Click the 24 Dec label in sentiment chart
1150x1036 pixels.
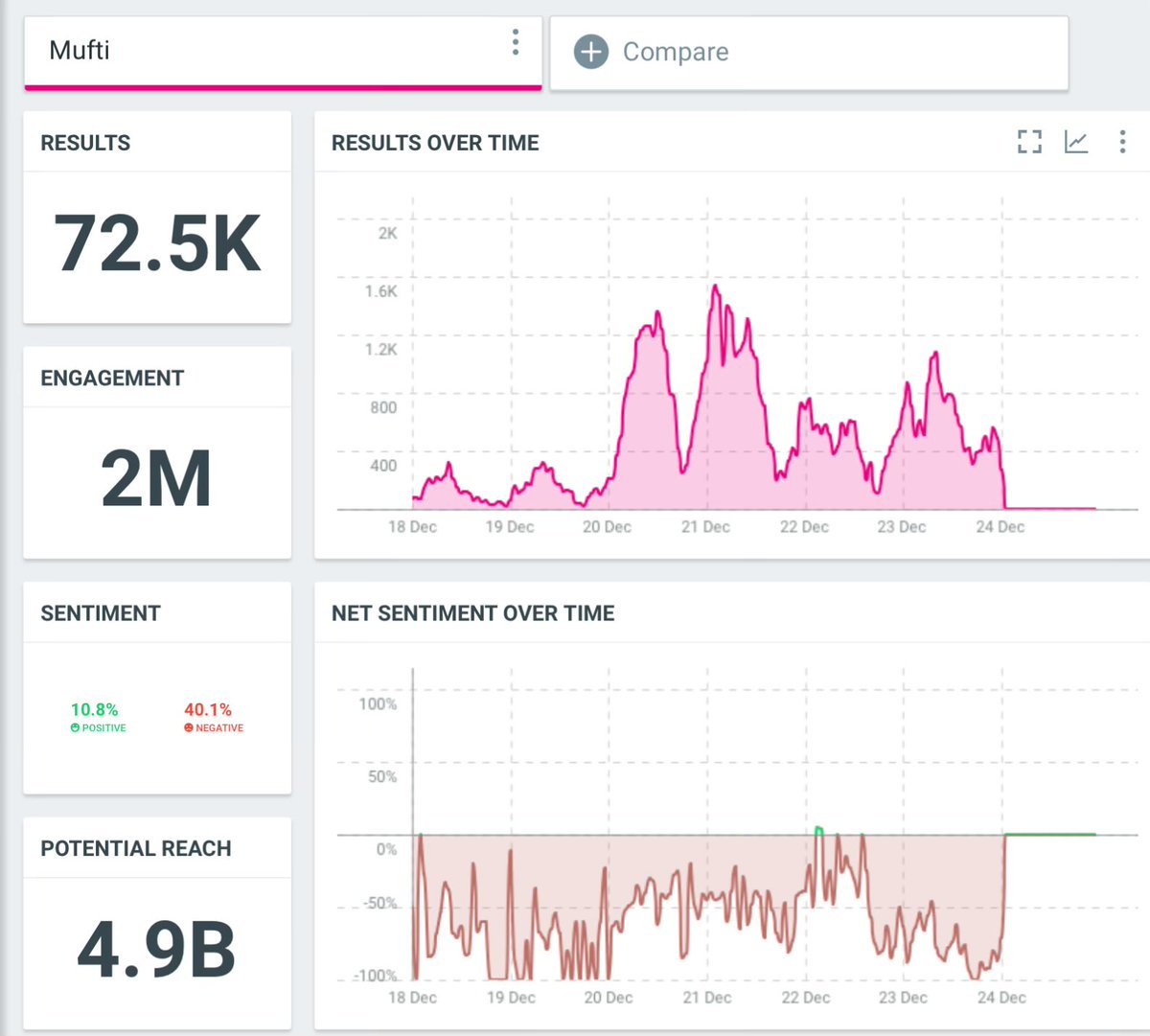(1001, 998)
